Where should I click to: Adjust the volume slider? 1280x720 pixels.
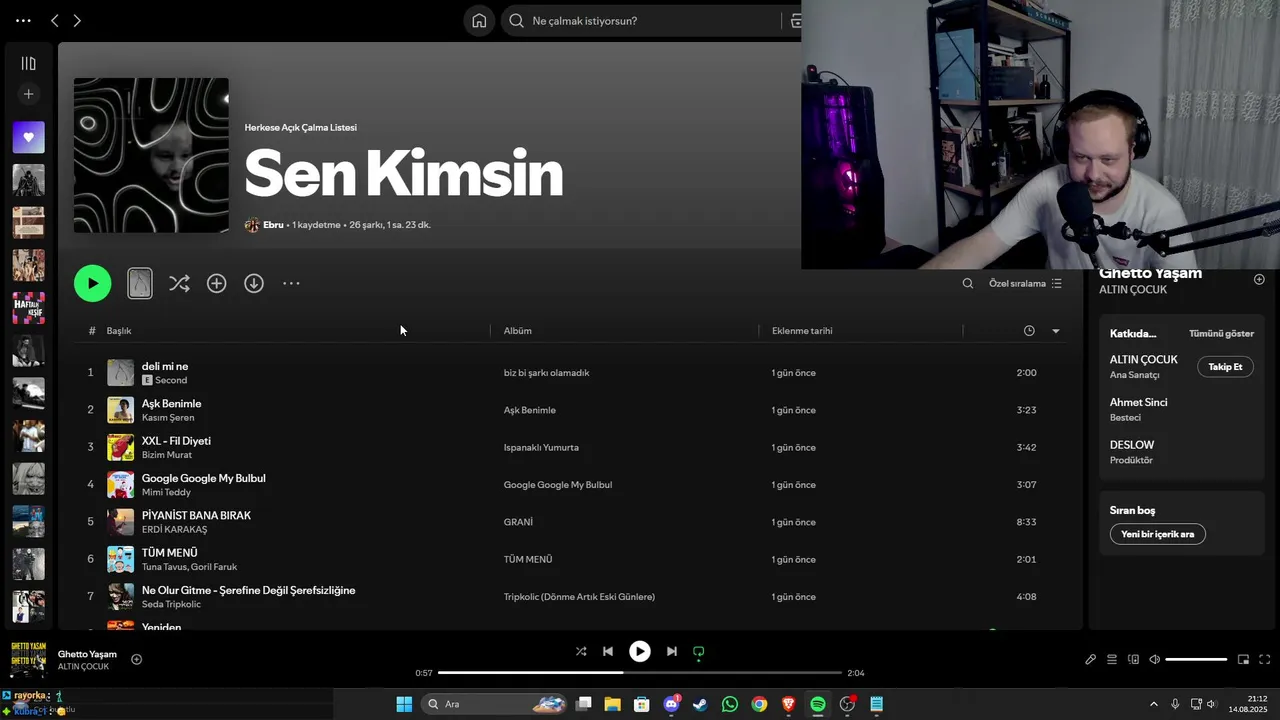click(x=1196, y=660)
